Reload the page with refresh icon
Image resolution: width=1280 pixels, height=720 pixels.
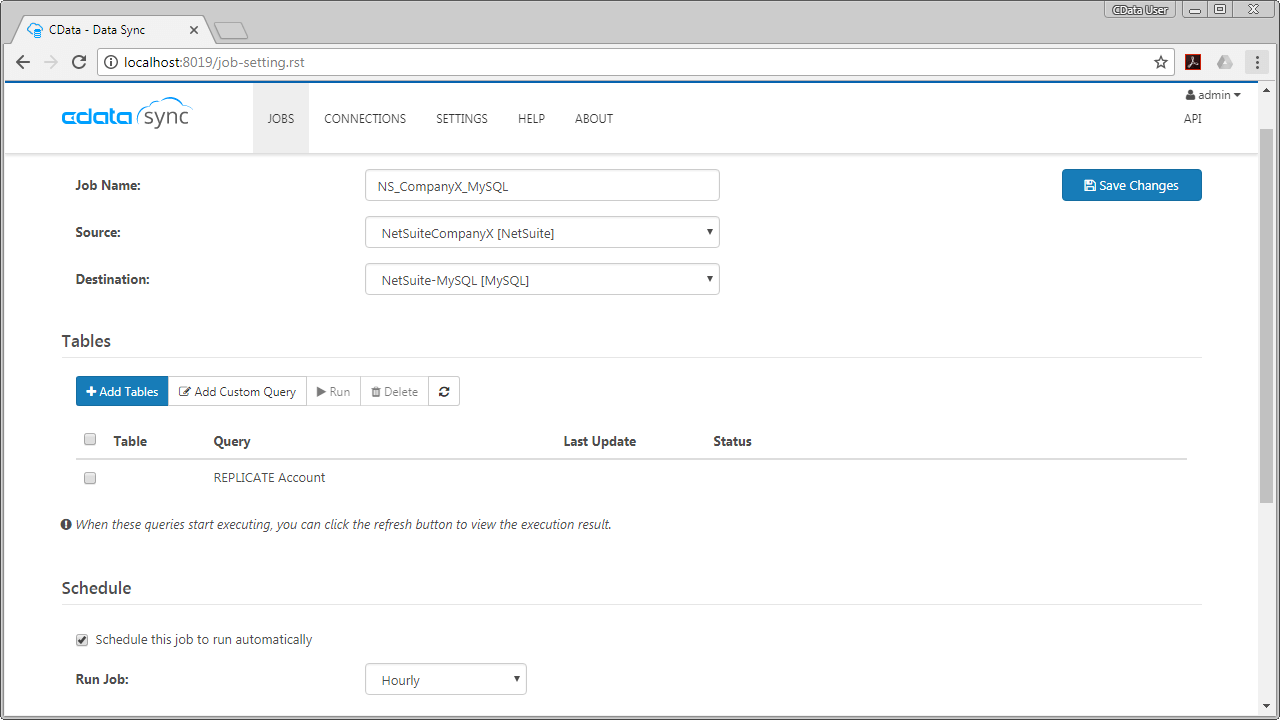79,62
